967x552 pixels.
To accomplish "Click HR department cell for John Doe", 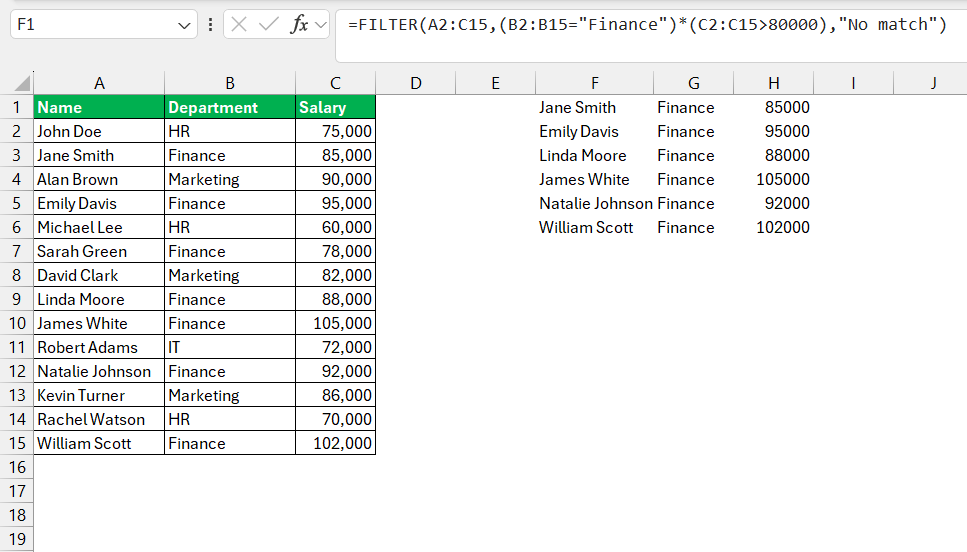I will click(x=230, y=131).
